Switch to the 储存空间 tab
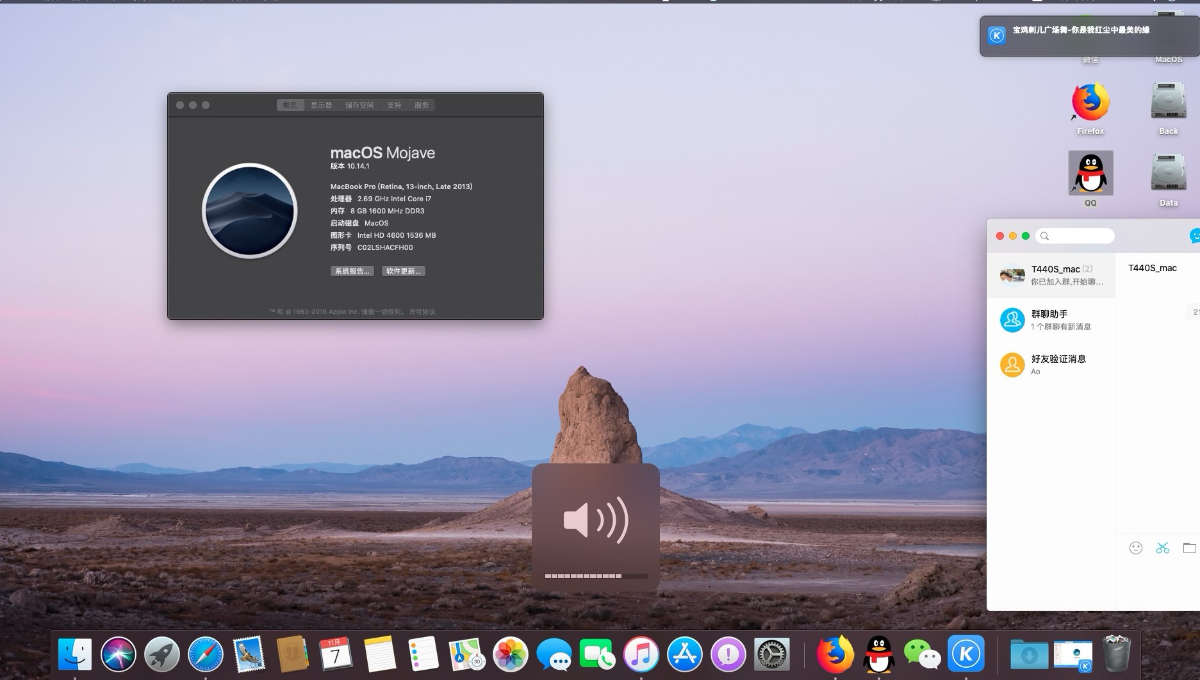1200x680 pixels. pyautogui.click(x=359, y=105)
